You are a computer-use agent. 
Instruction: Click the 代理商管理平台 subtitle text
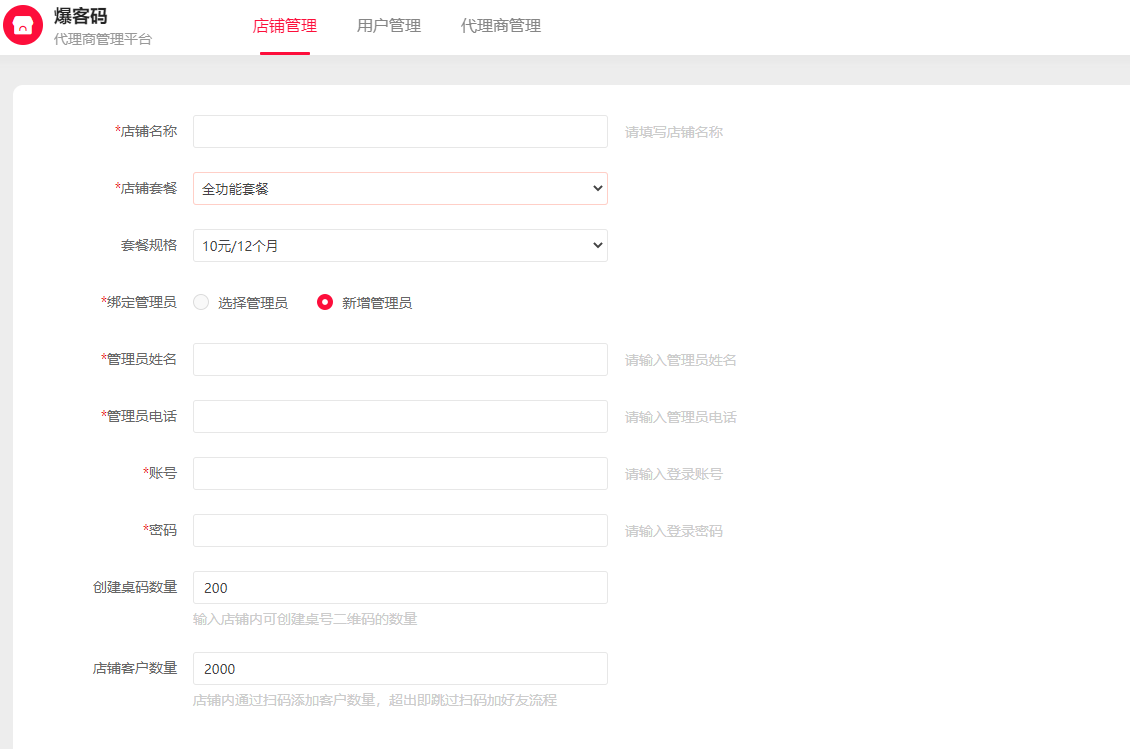pos(103,40)
